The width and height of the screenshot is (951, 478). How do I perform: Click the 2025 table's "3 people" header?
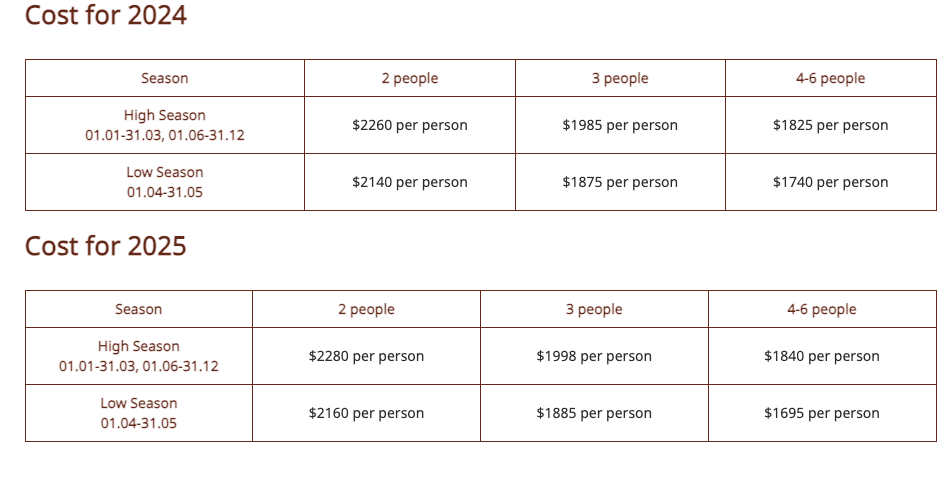(x=594, y=309)
